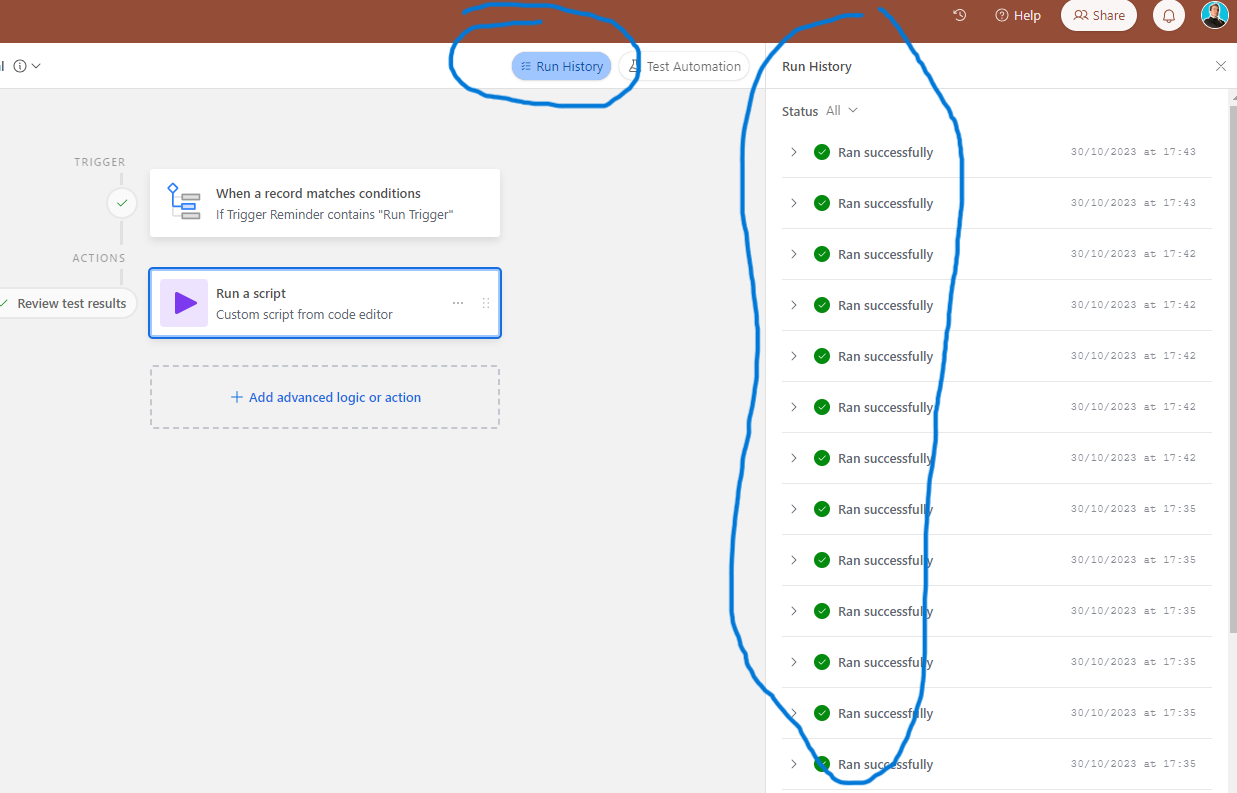Image resolution: width=1237 pixels, height=793 pixels.
Task: Open the automation name dropdown chevron
Action: click(x=36, y=66)
